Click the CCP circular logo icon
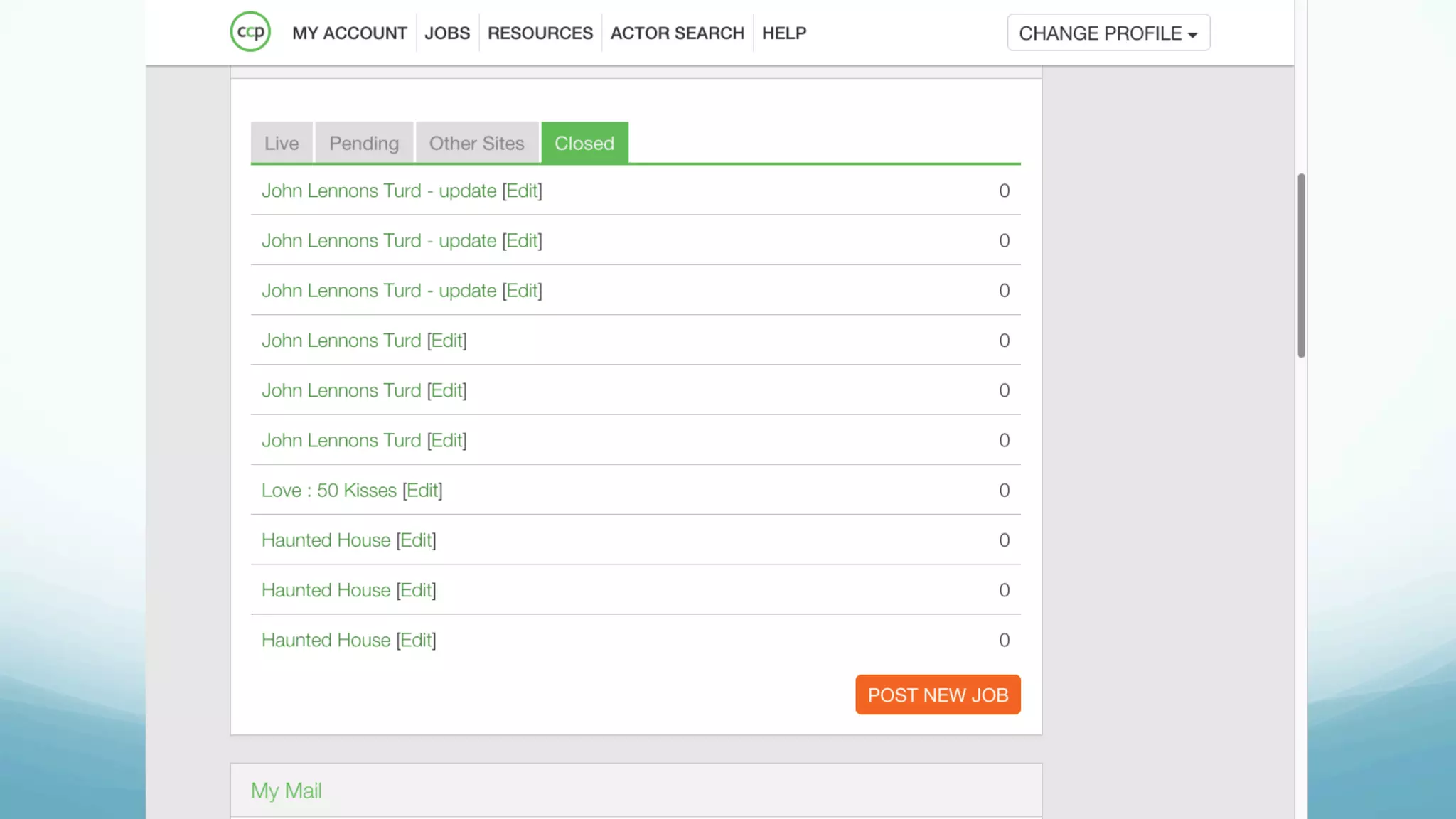The image size is (1456, 819). 250,32
